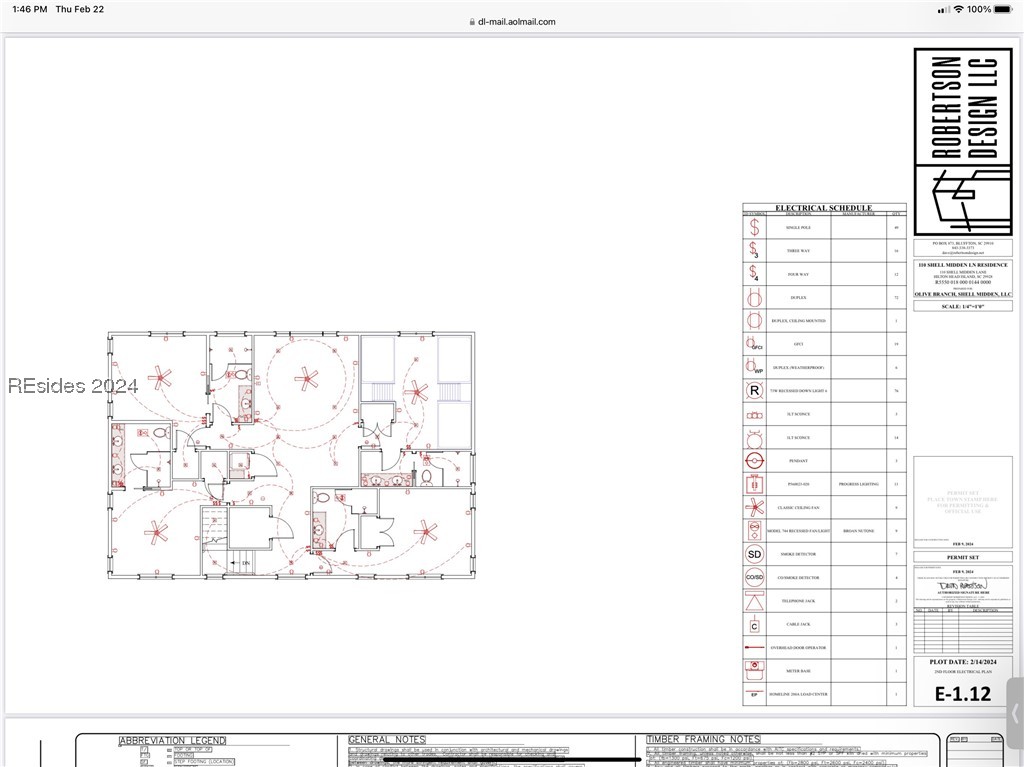
Task: Click the pendant light legend symbol
Action: (x=754, y=461)
